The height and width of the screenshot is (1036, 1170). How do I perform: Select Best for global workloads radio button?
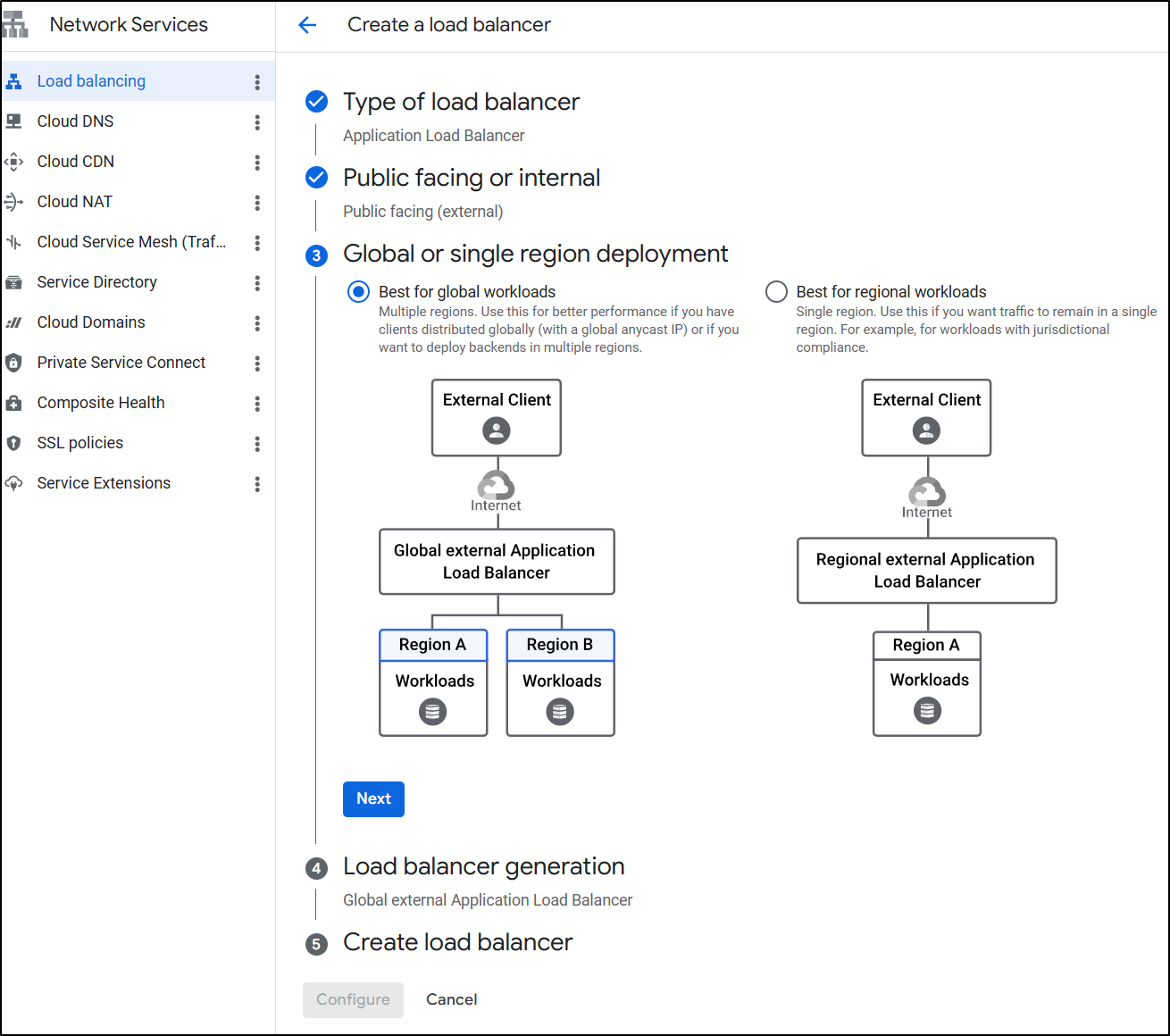(x=358, y=292)
